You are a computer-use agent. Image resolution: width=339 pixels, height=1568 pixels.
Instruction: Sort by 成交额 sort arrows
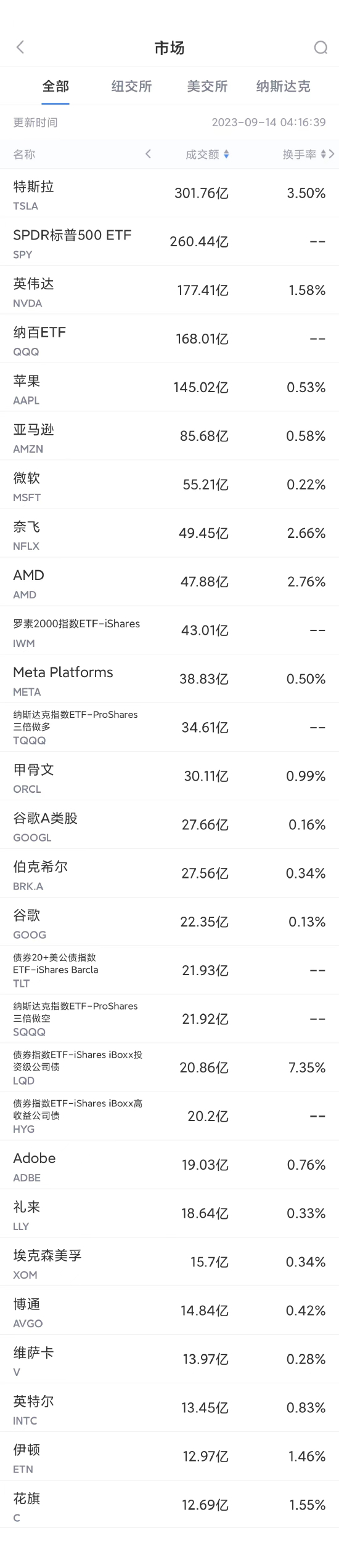coord(226,155)
